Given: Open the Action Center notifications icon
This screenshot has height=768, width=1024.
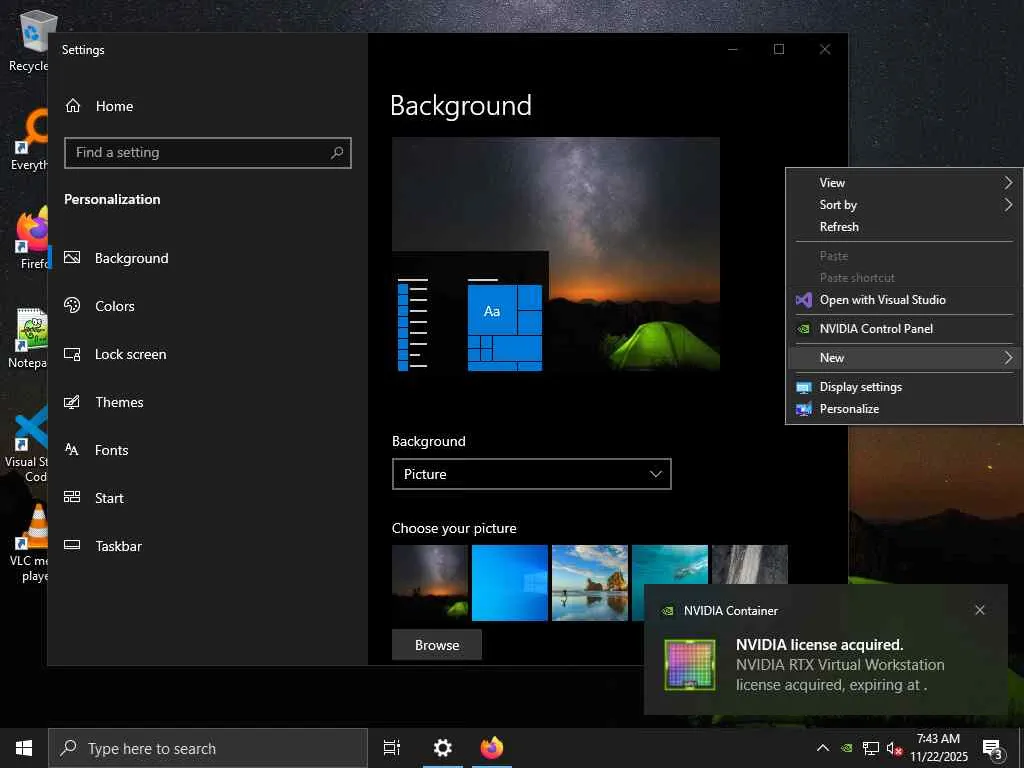Looking at the screenshot, I should point(993,748).
